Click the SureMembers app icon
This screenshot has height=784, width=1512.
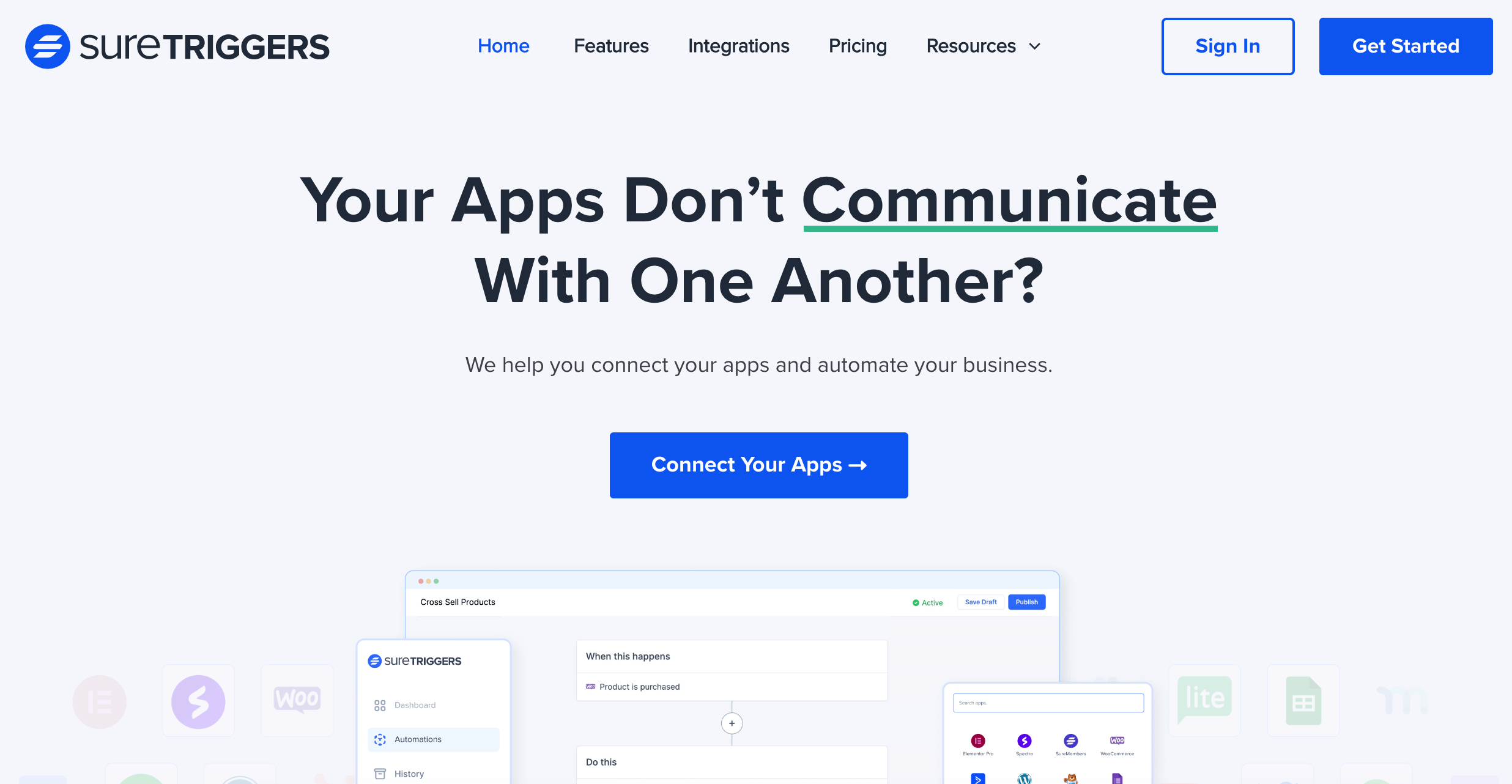(x=1071, y=735)
